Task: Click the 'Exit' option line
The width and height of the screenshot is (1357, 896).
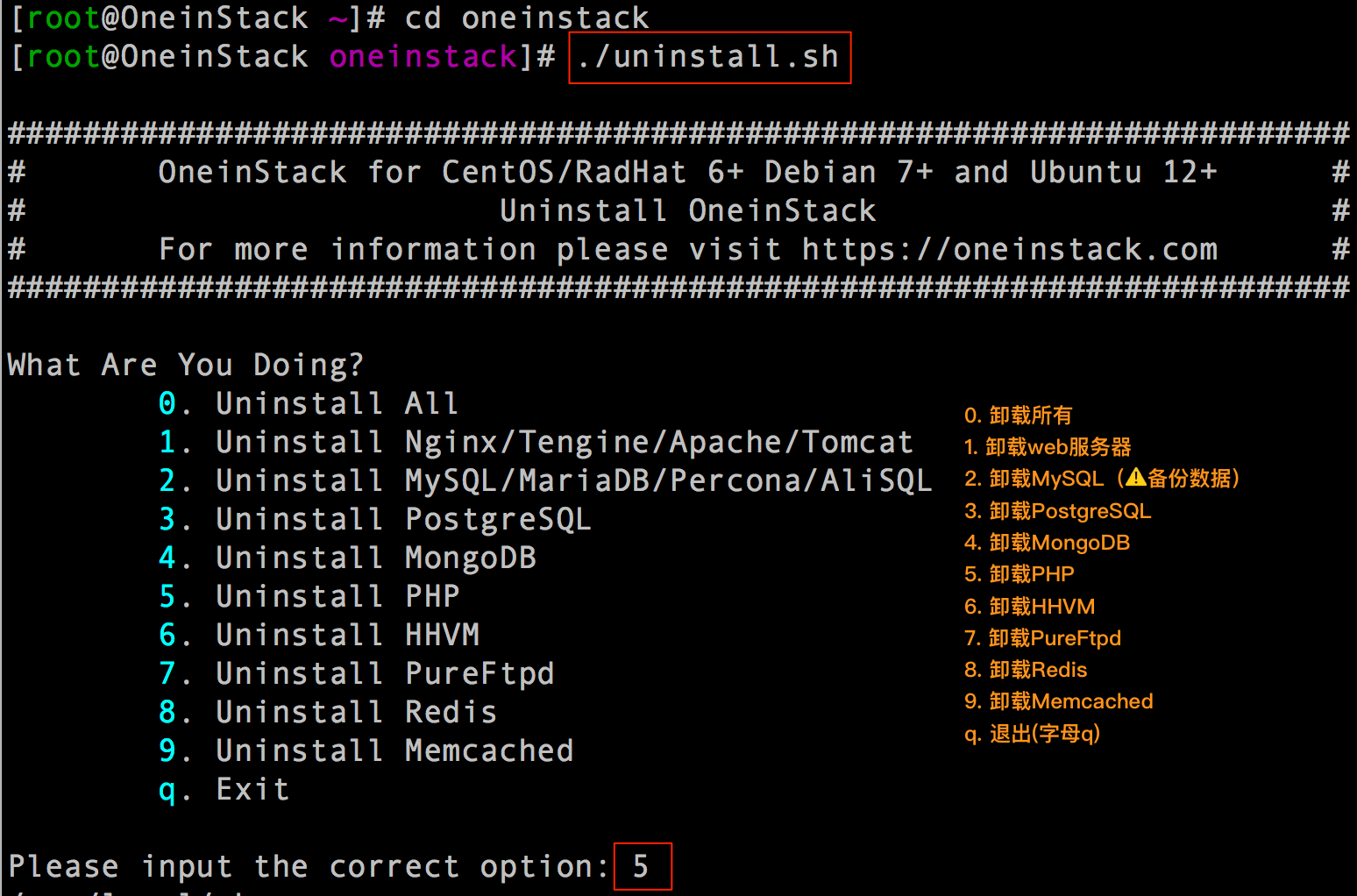Action: [x=224, y=790]
